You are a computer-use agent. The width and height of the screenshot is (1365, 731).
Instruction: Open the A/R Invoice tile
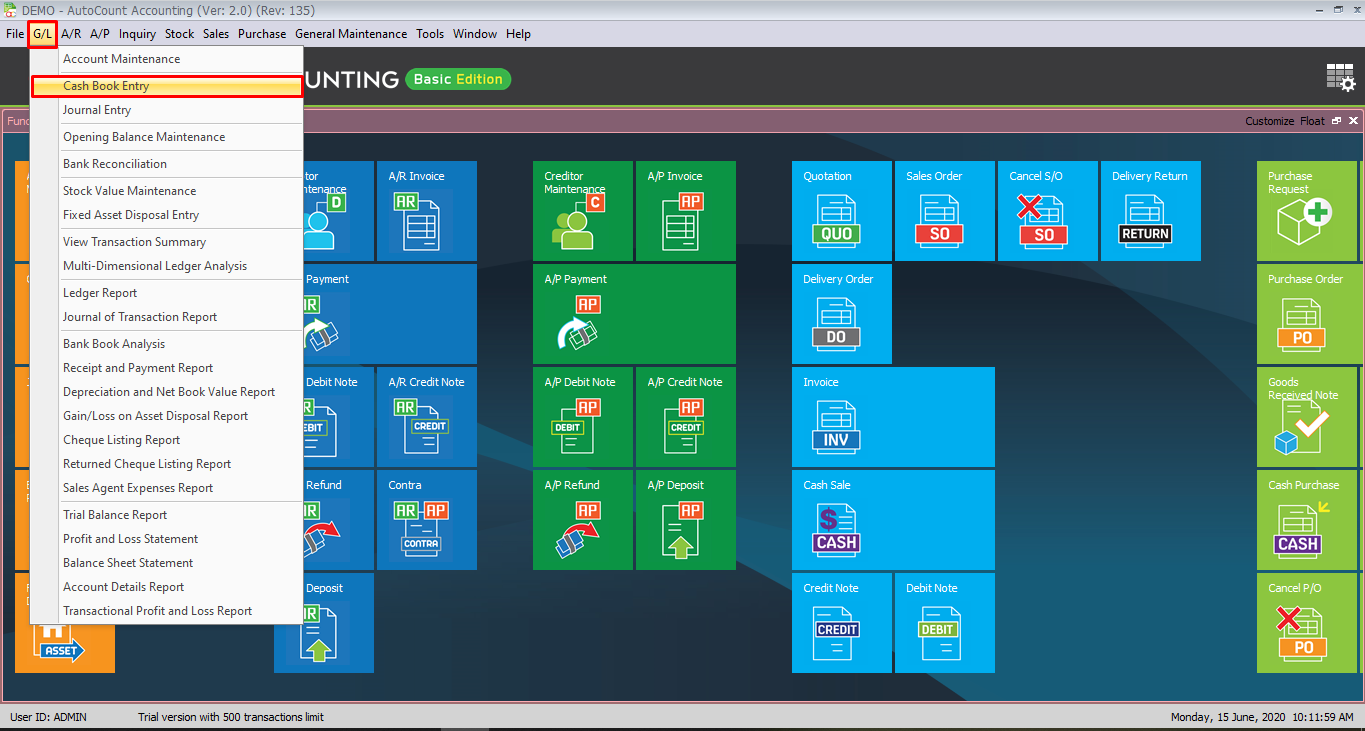427,211
